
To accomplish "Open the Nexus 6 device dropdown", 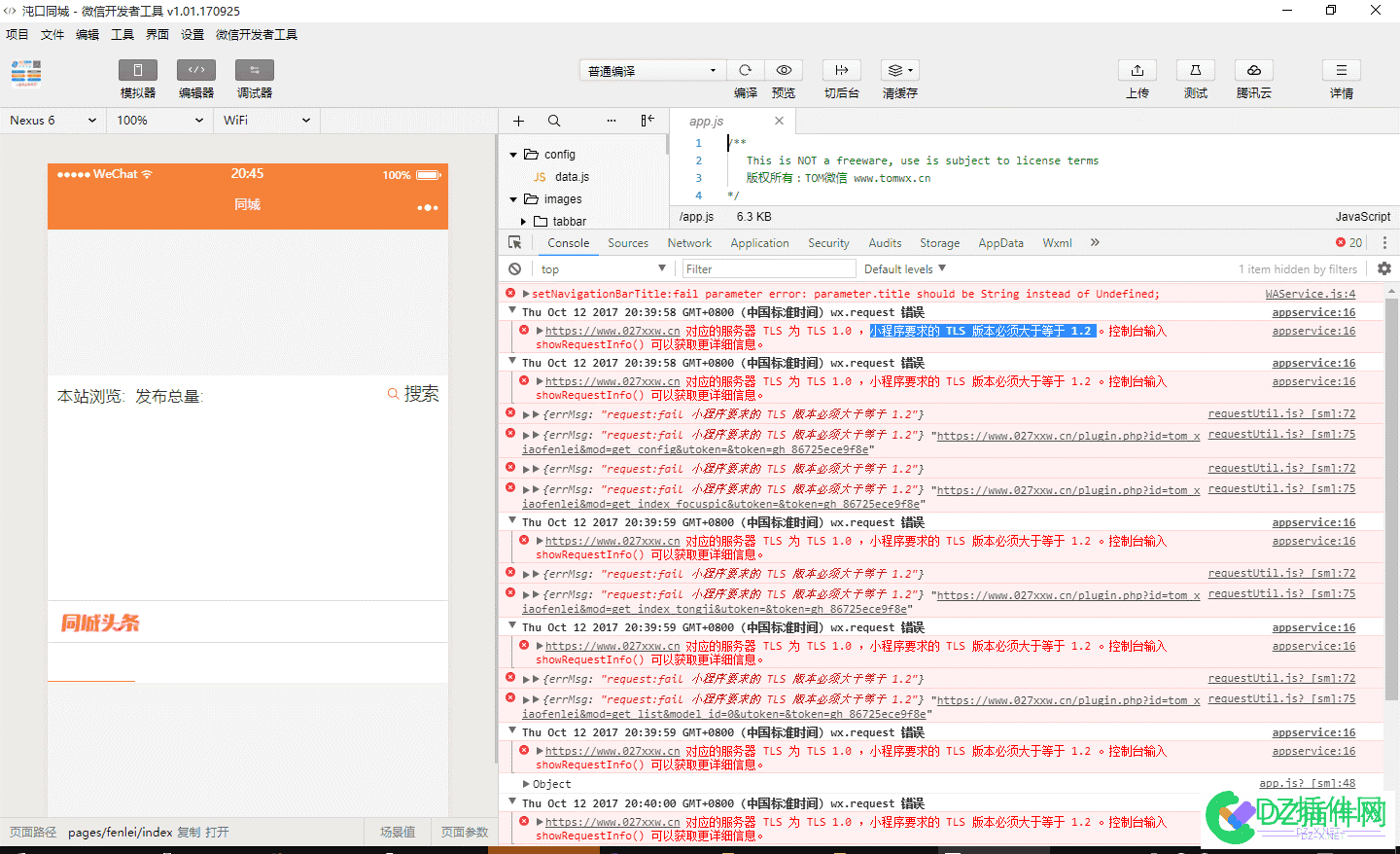I will [x=53, y=121].
